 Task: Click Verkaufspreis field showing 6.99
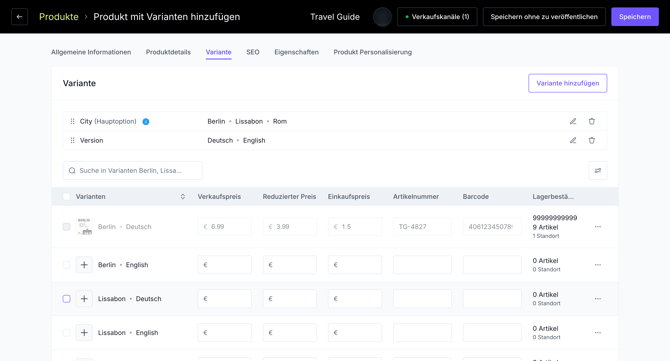(x=225, y=226)
